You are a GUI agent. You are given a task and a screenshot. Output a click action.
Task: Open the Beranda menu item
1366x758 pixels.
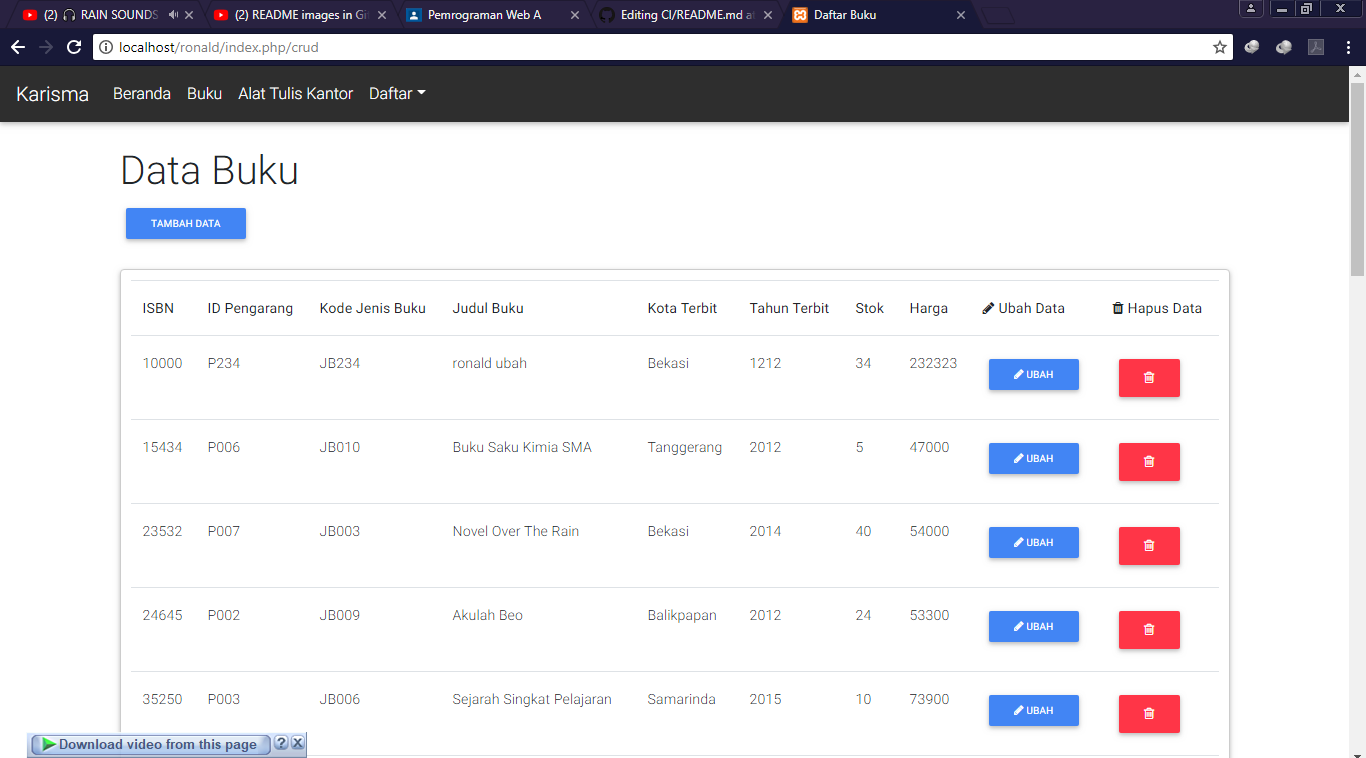point(142,93)
